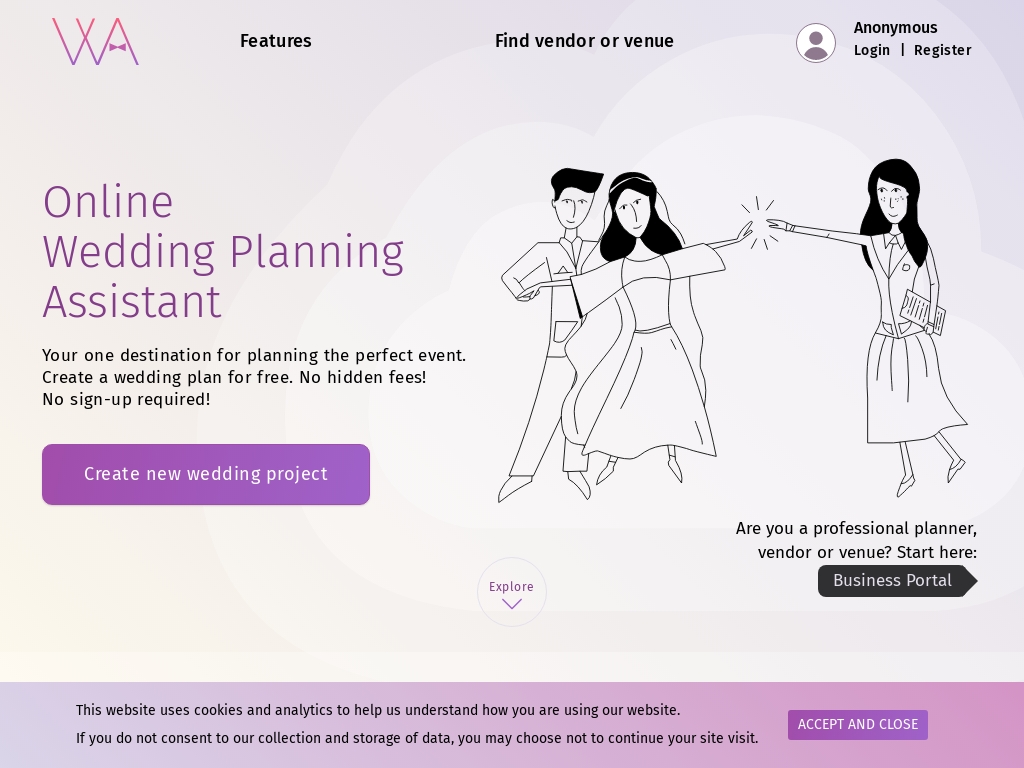
Task: Open the Anonymous user avatar icon
Action: 816,42
